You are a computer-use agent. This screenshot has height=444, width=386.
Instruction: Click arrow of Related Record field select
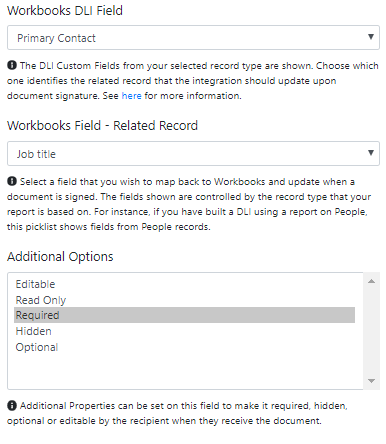(x=371, y=153)
